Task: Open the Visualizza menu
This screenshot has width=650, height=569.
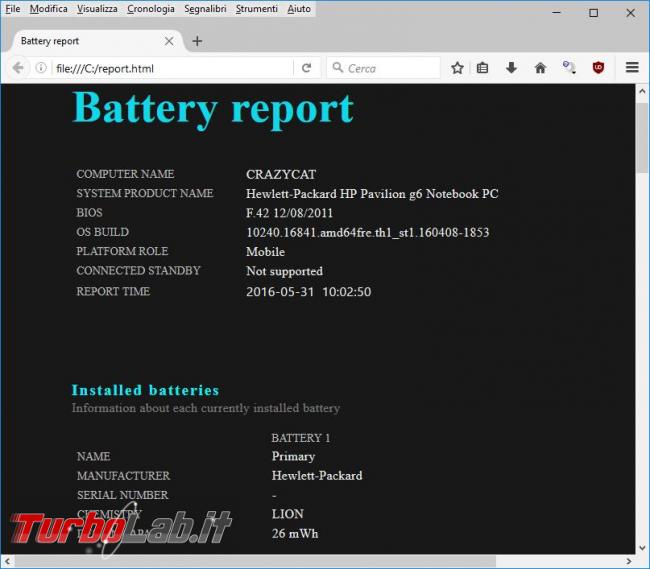Action: click(x=97, y=9)
